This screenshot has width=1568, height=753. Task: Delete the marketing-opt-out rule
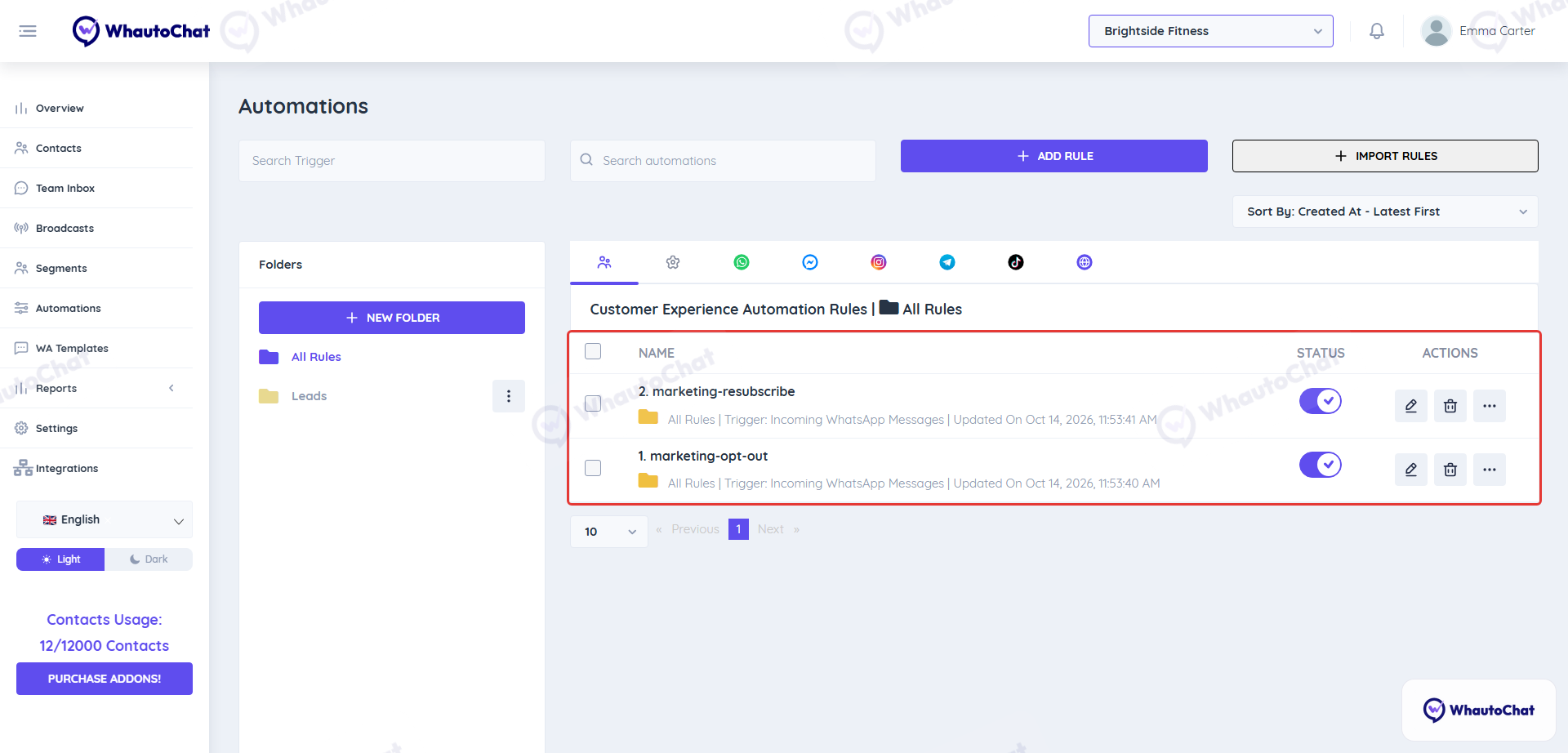tap(1450, 470)
